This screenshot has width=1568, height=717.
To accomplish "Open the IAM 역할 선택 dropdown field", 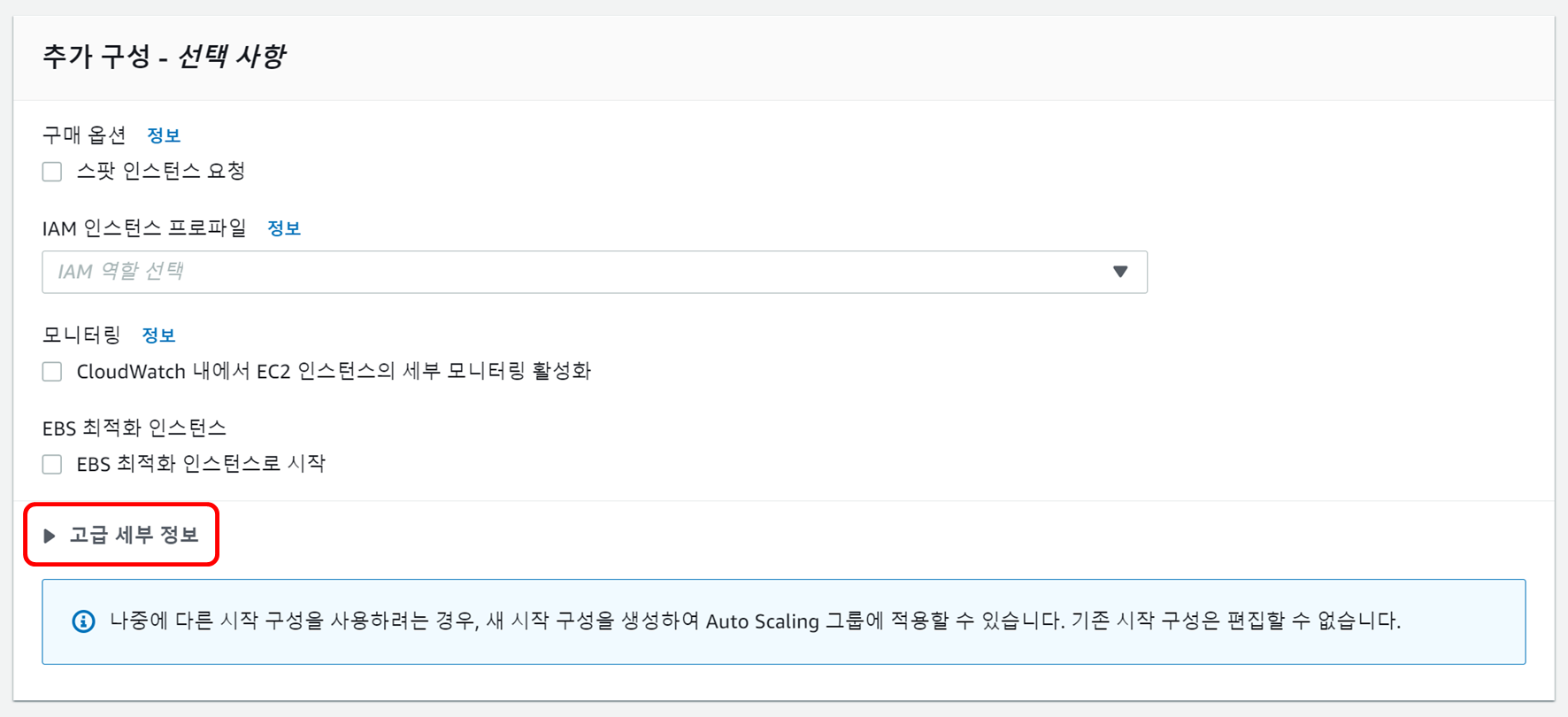I will pyautogui.click(x=575, y=272).
